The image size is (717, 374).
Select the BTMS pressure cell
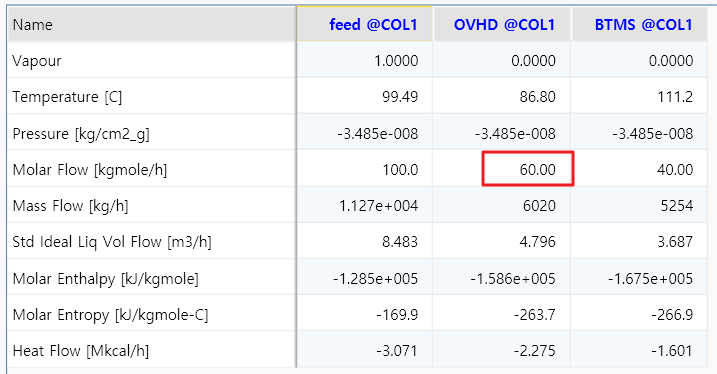(x=639, y=133)
